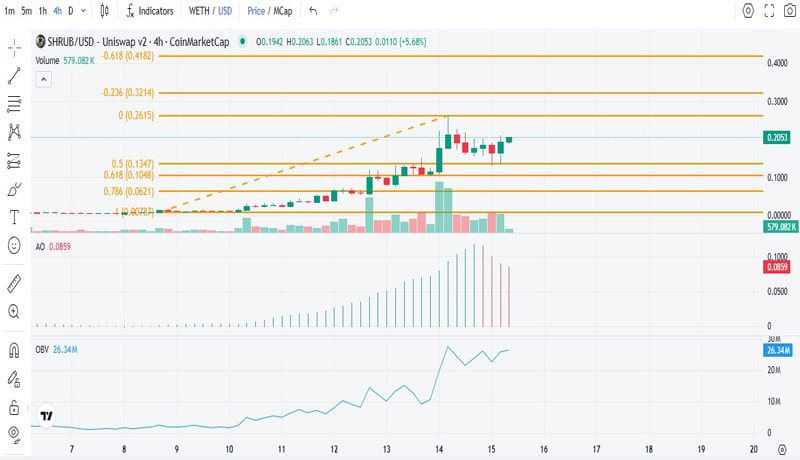The width and height of the screenshot is (800, 460).
Task: Click the Volume indicator label
Action: click(47, 61)
